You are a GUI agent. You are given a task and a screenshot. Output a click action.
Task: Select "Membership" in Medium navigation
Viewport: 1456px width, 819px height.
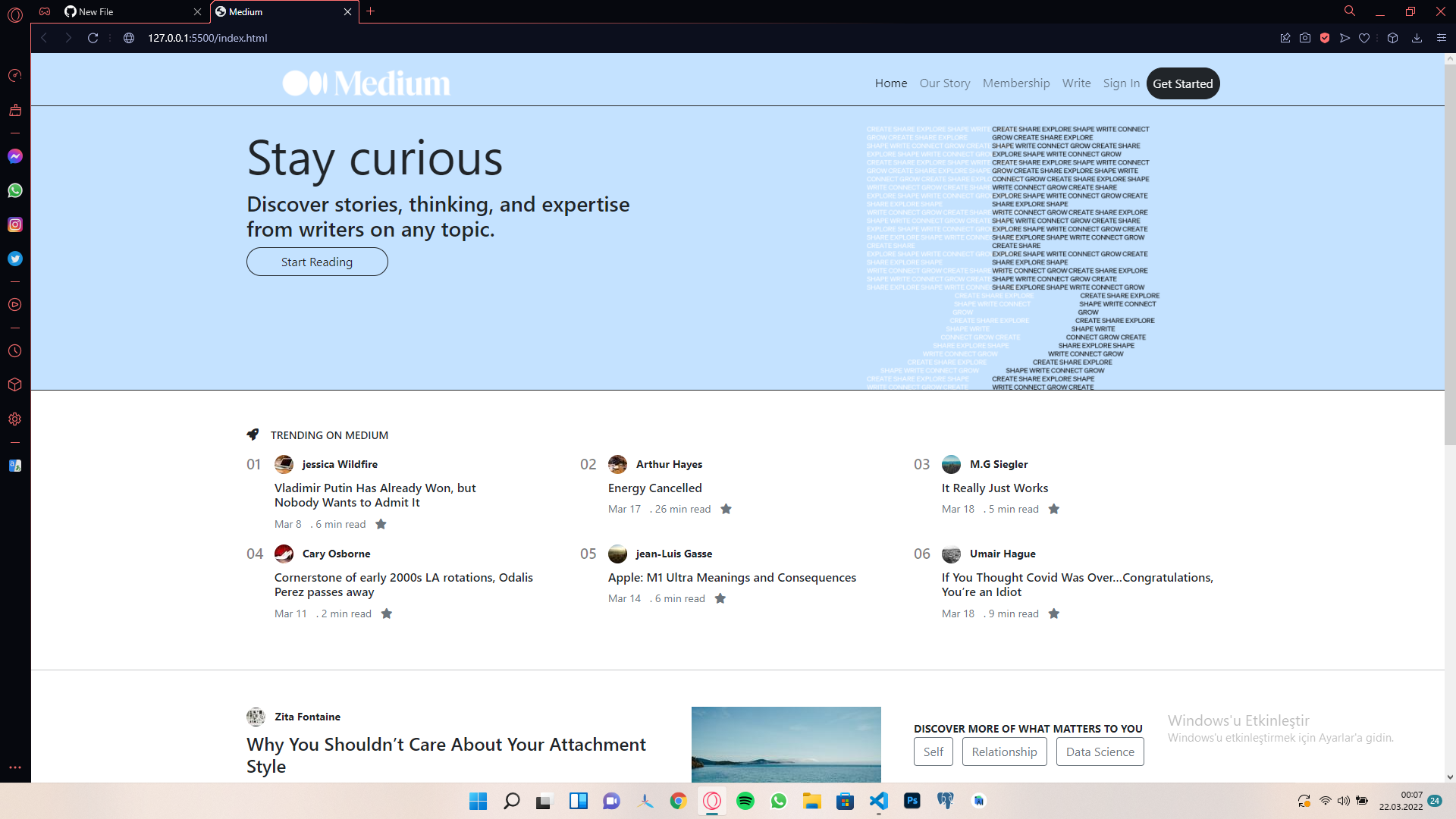point(1016,83)
